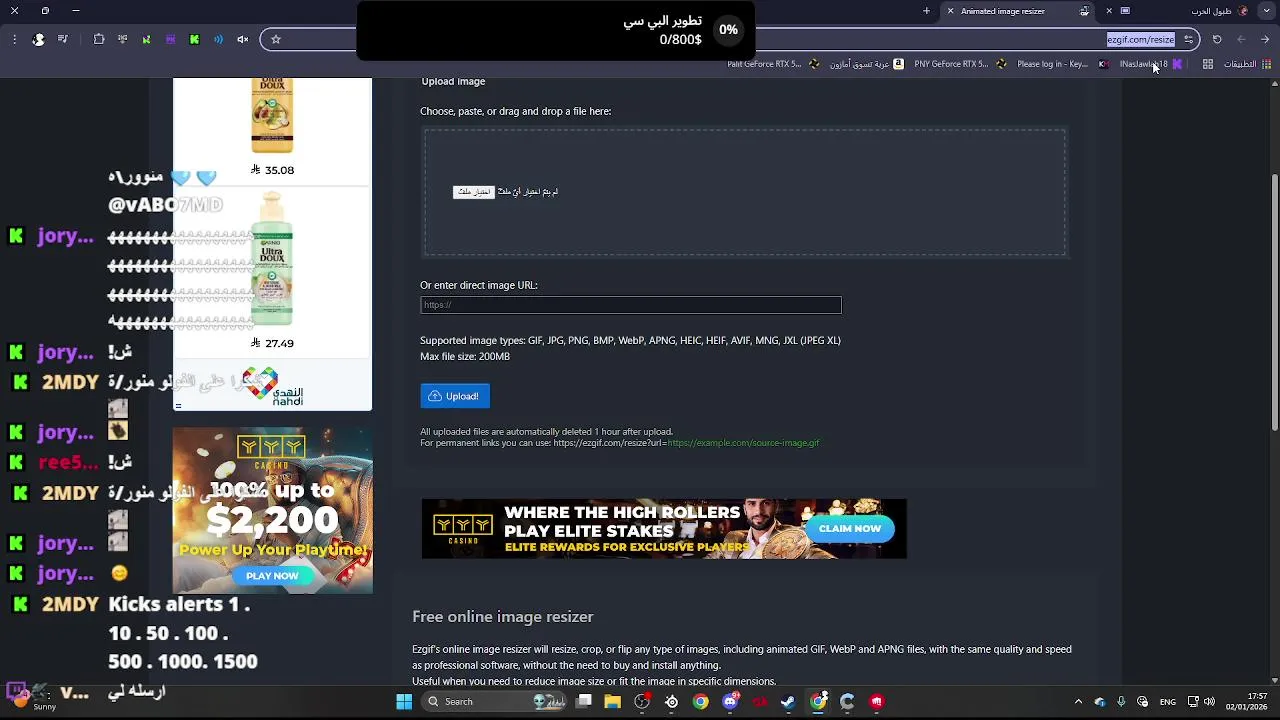Open the Ultra Doux product priced 27.49

pos(272,270)
